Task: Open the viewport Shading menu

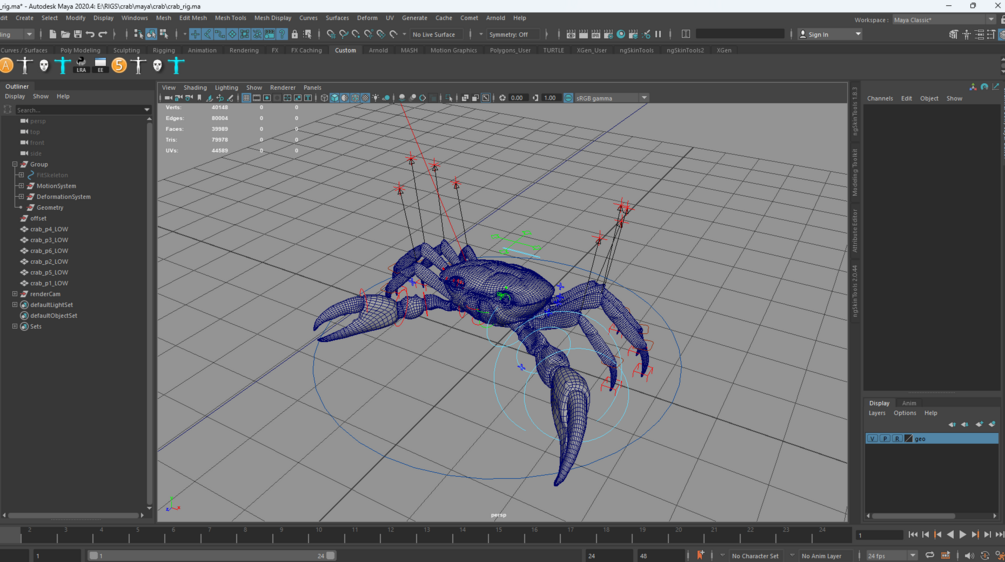Action: point(195,88)
